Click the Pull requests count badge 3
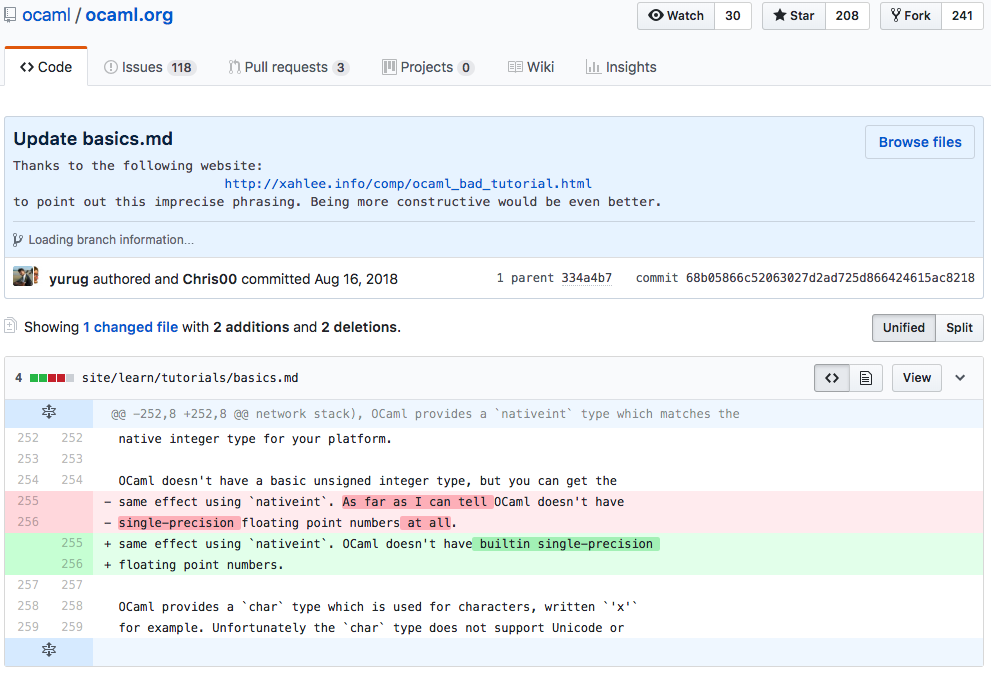This screenshot has height=676, width=991. click(341, 68)
